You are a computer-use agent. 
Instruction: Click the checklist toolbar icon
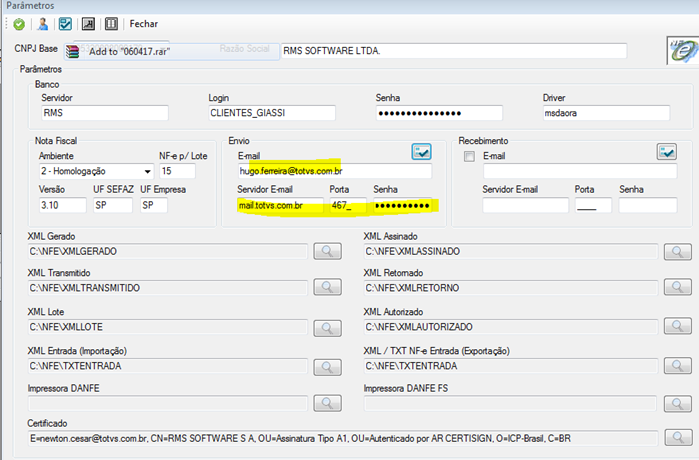(x=66, y=24)
